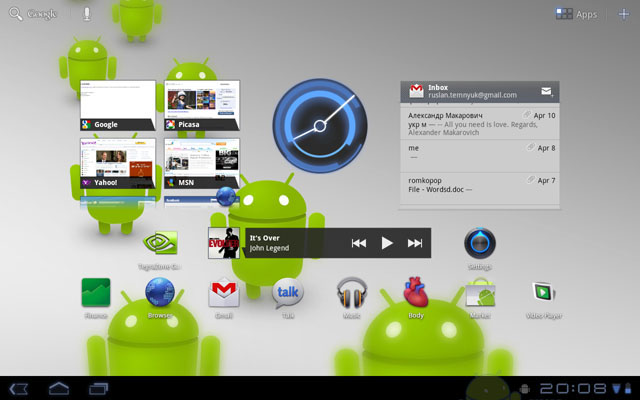Open email from Александр Макарович dated Apr 10
This screenshot has height=400, width=640.
(480, 124)
